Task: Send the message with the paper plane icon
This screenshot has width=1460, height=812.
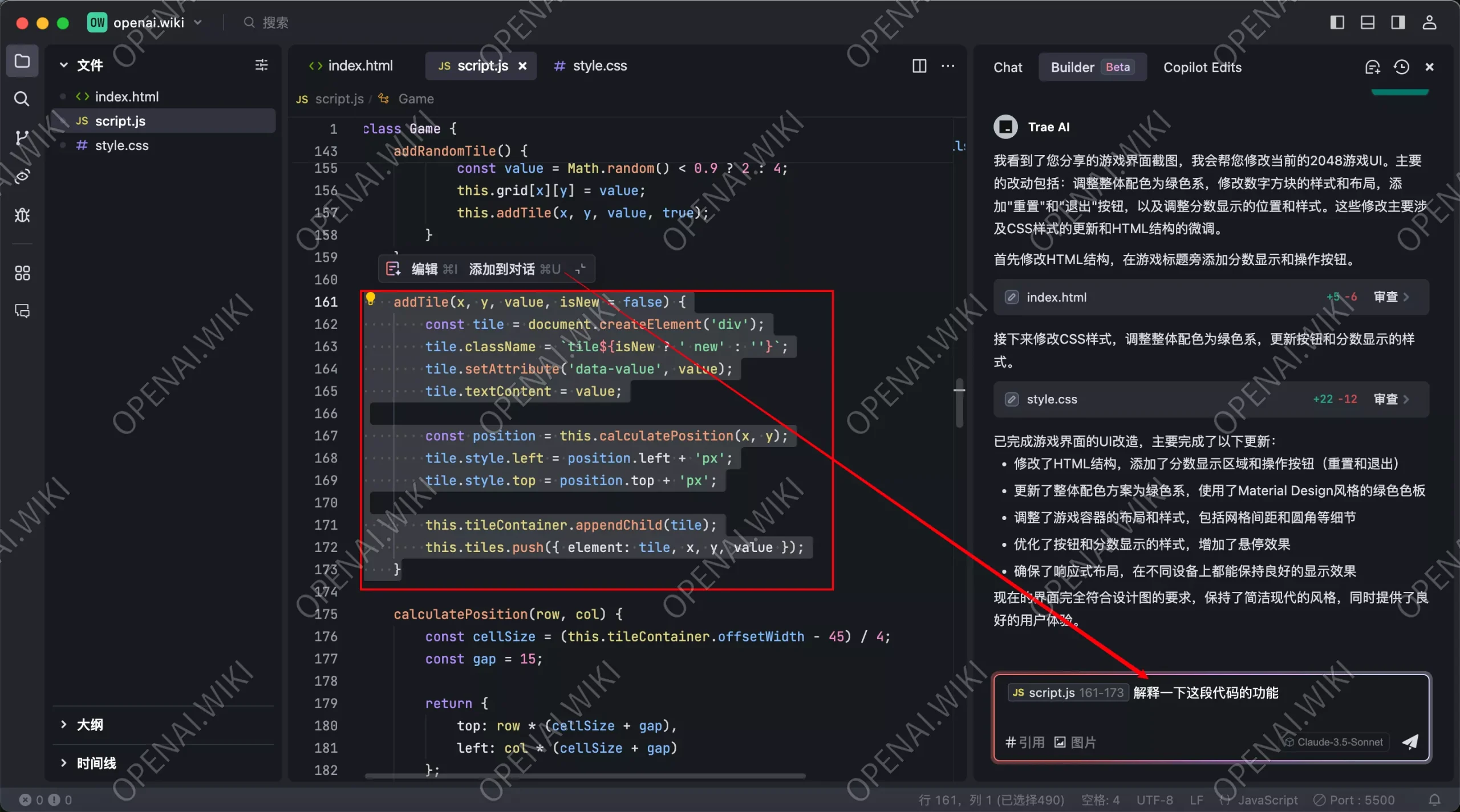Action: tap(1410, 741)
